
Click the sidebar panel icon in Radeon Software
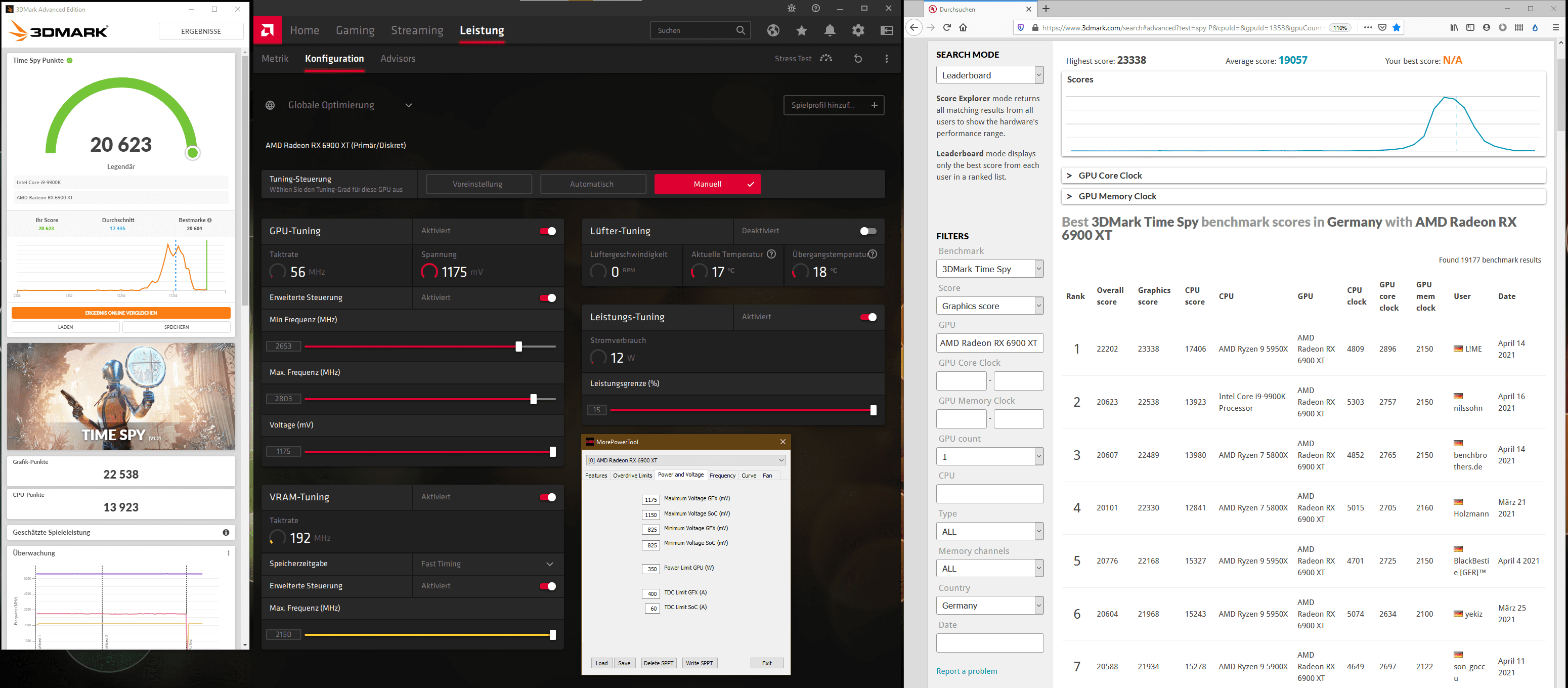[x=887, y=30]
